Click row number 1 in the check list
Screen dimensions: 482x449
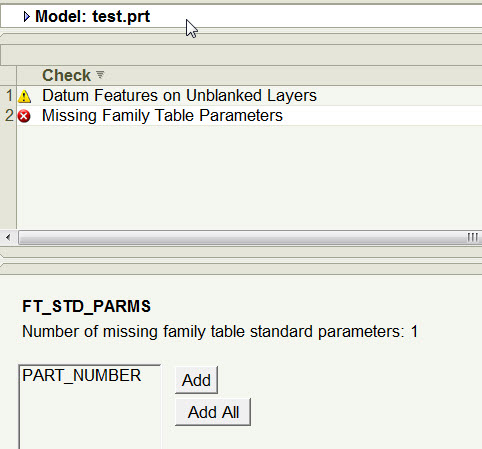point(9,96)
